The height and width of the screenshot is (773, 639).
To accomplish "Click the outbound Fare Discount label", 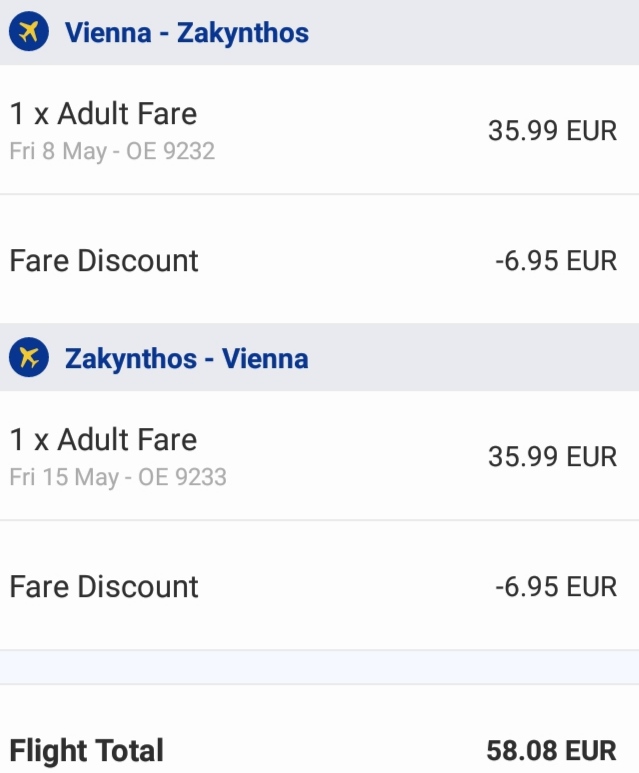I will pyautogui.click(x=104, y=260).
